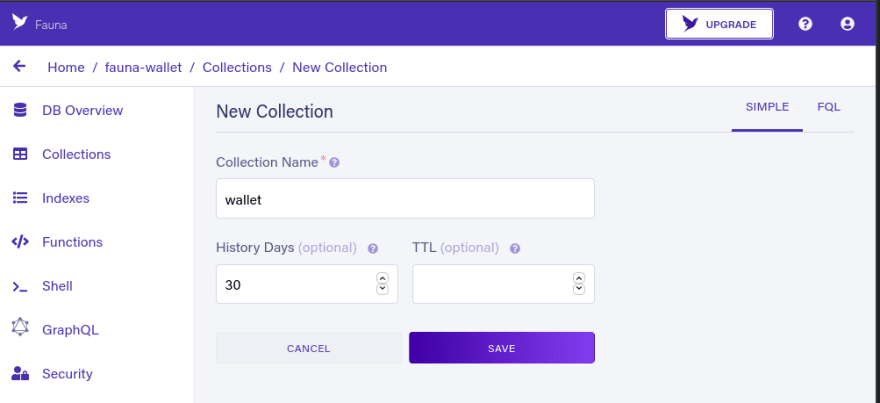Image resolution: width=880 pixels, height=403 pixels.
Task: Click the Collections table icon in sidebar
Action: coord(20,154)
